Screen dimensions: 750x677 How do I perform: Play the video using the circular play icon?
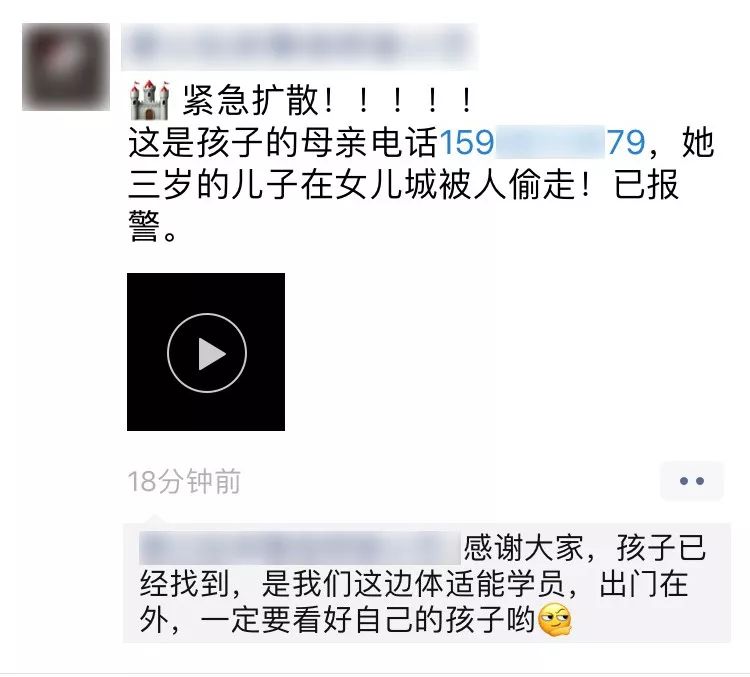(207, 353)
